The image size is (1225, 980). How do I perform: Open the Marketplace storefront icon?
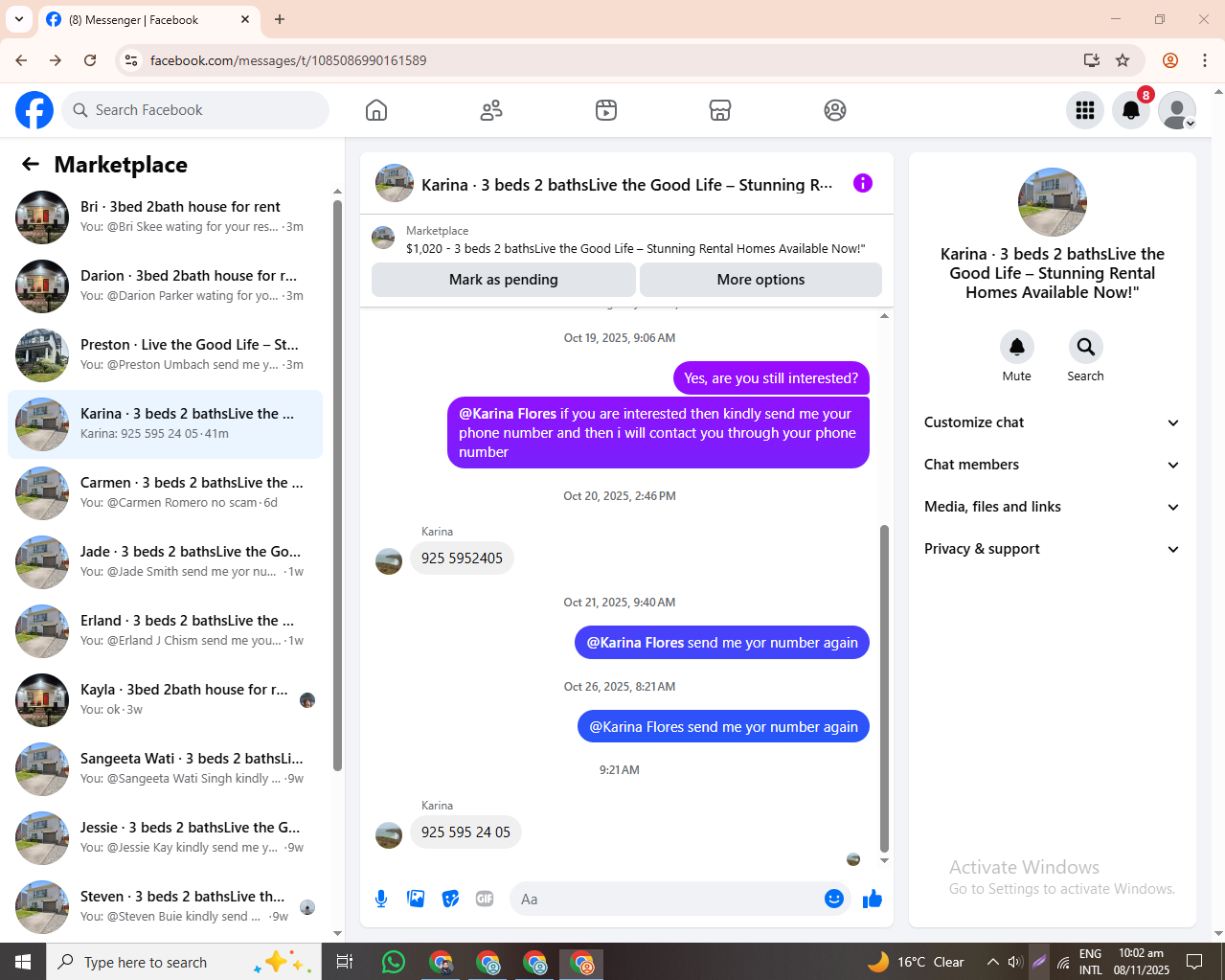pos(720,110)
